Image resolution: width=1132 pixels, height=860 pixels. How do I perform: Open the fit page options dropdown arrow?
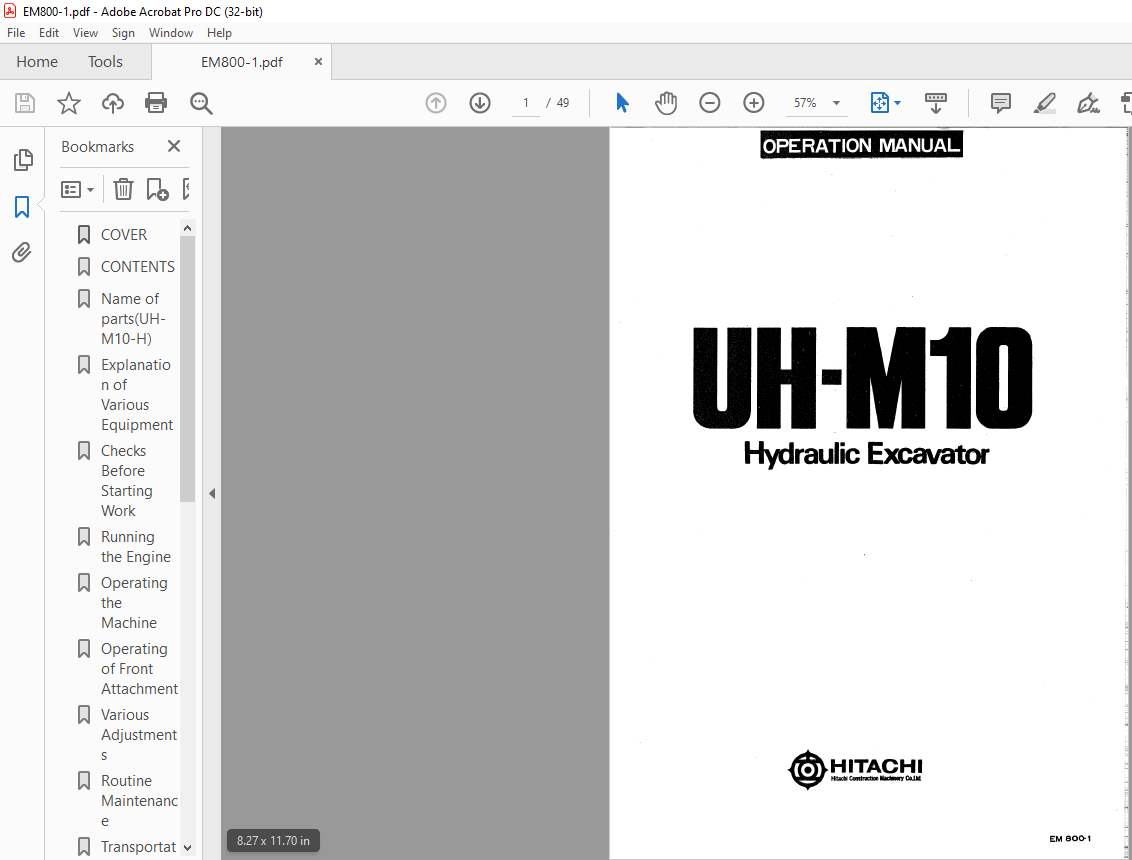(897, 103)
